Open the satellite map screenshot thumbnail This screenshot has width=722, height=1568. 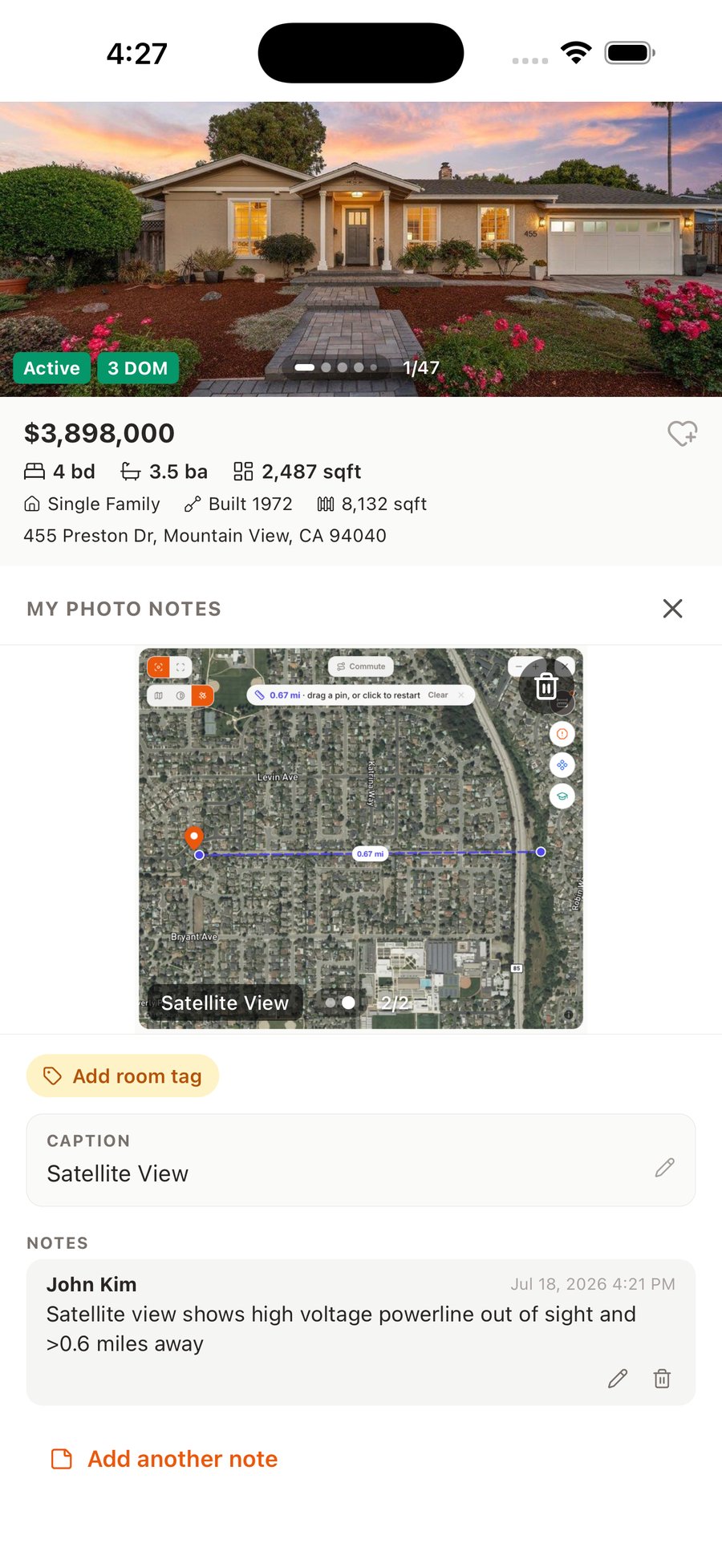361,838
